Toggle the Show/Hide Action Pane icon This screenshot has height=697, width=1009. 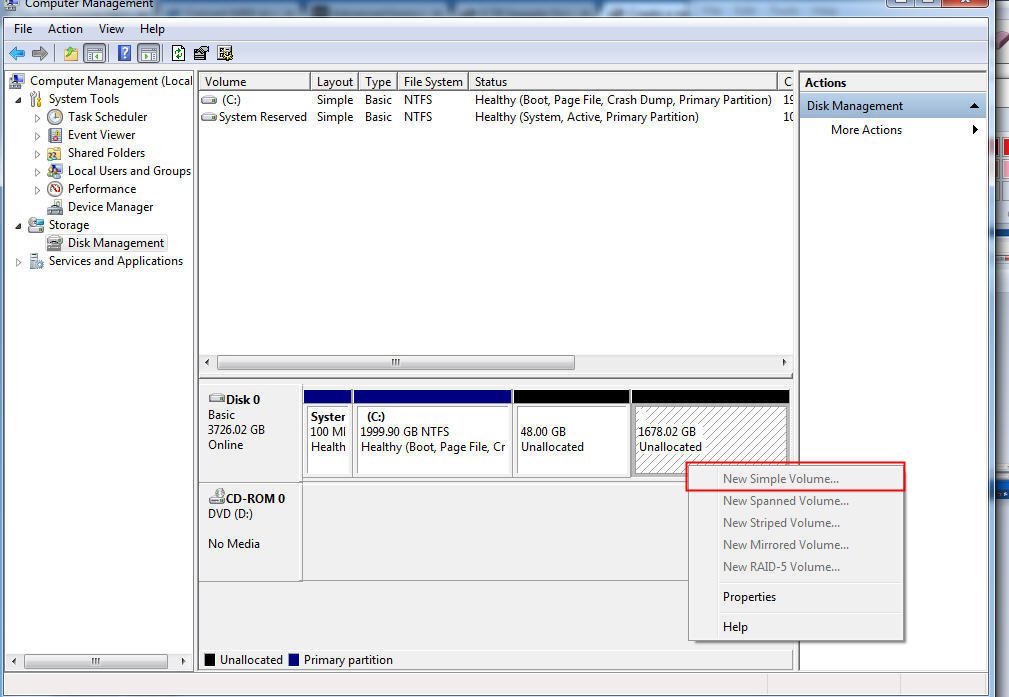tap(149, 53)
